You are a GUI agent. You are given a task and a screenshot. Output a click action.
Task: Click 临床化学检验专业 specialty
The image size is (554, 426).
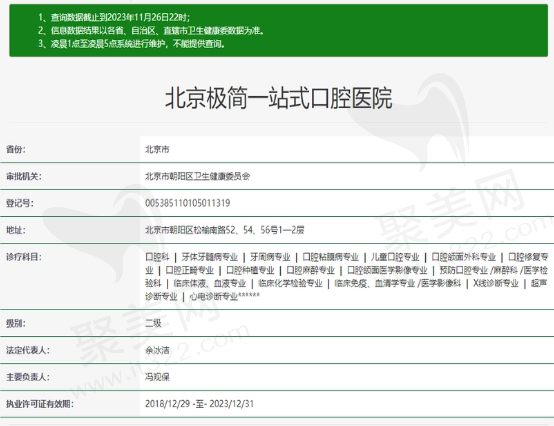tap(290, 283)
